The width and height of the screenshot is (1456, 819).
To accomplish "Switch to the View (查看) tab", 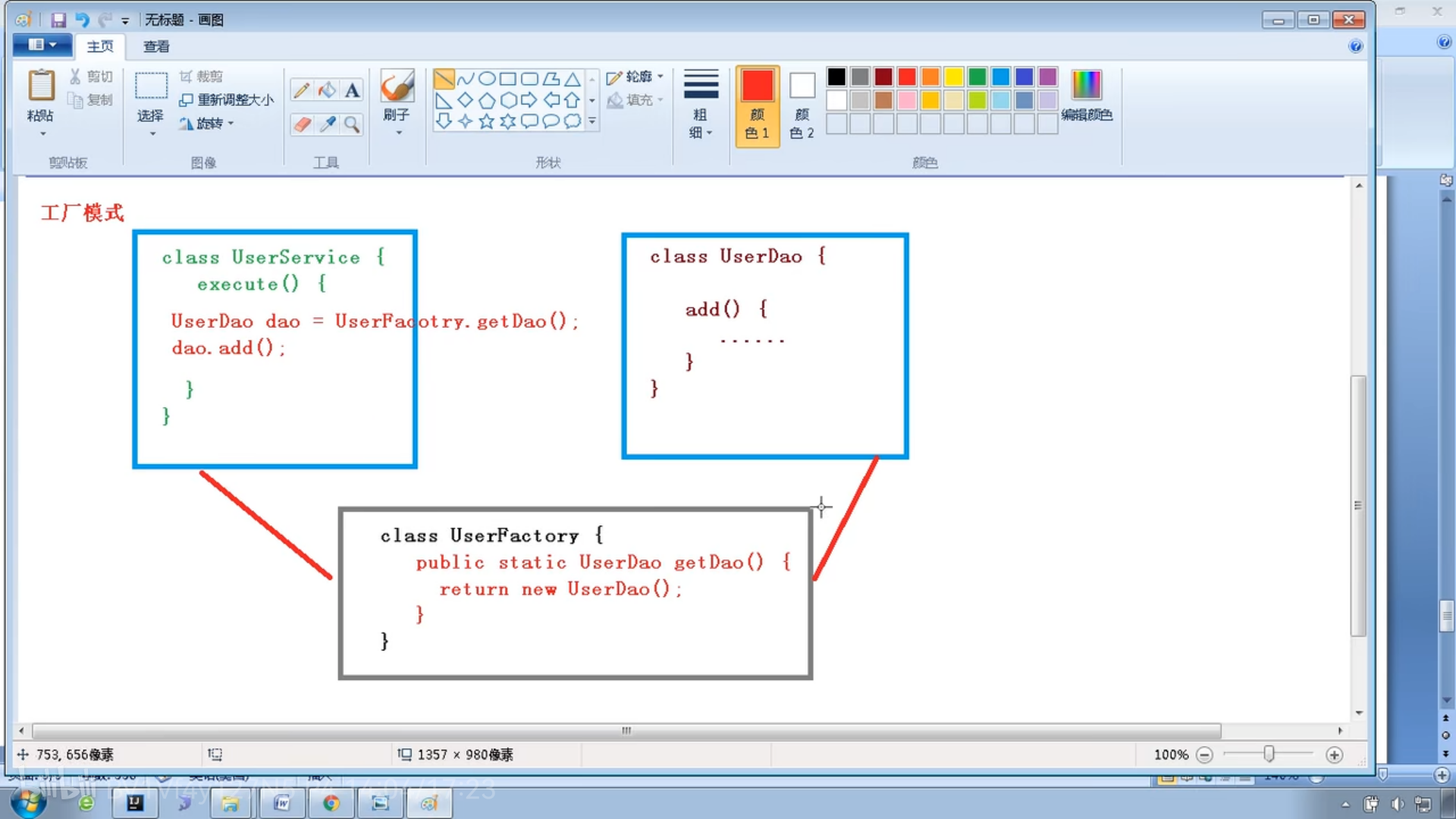I will (x=156, y=46).
